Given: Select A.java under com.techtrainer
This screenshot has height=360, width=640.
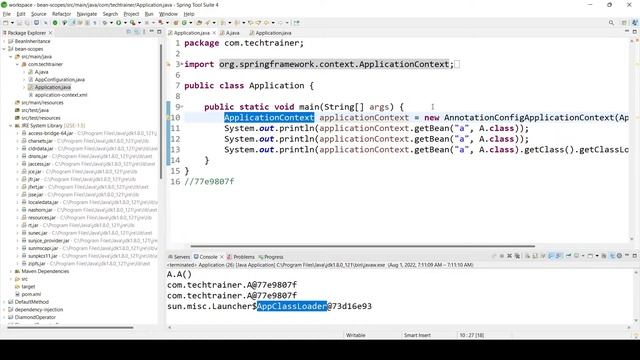Looking at the screenshot, I should [41, 72].
